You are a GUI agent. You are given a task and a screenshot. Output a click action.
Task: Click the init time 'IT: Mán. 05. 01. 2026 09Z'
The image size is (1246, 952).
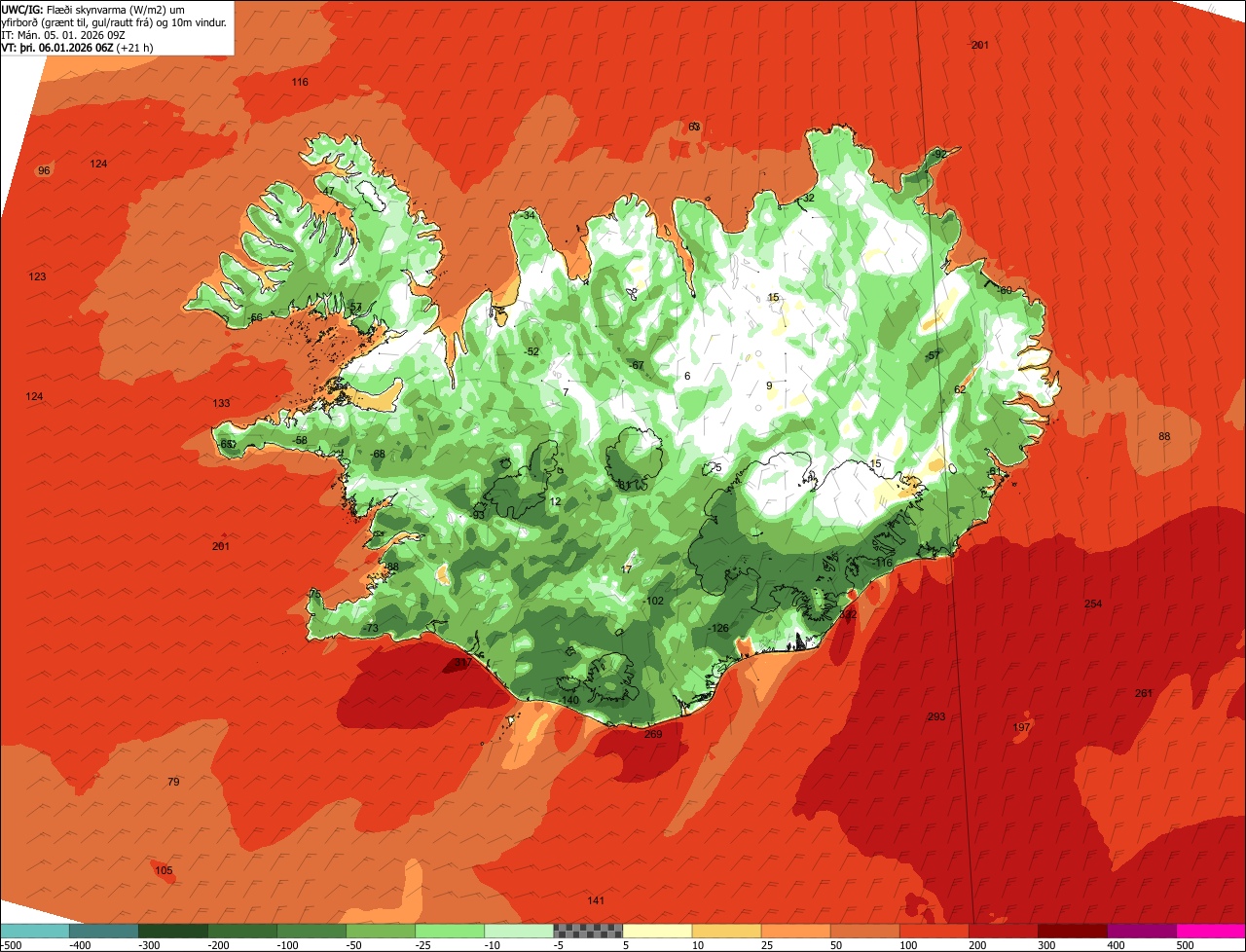click(64, 34)
